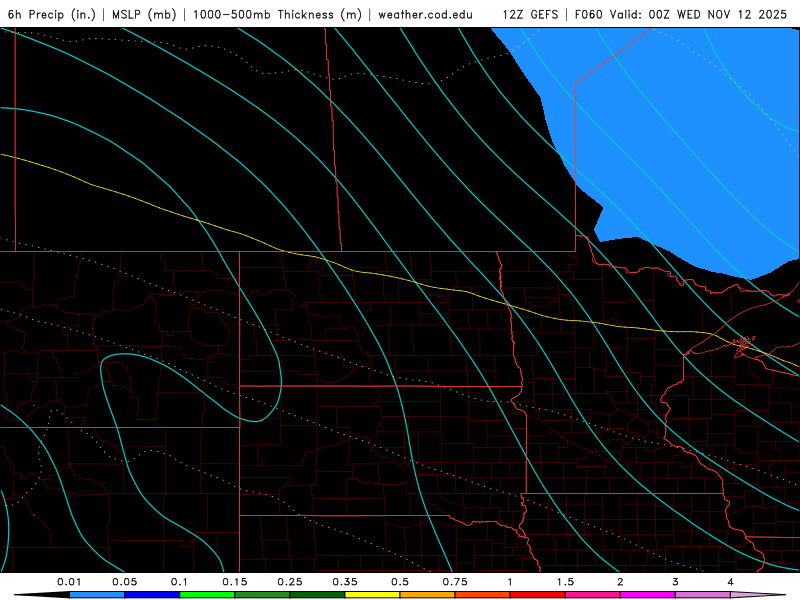Click the "6h Precip (in.)" title text
This screenshot has width=800, height=600.
[52, 14]
